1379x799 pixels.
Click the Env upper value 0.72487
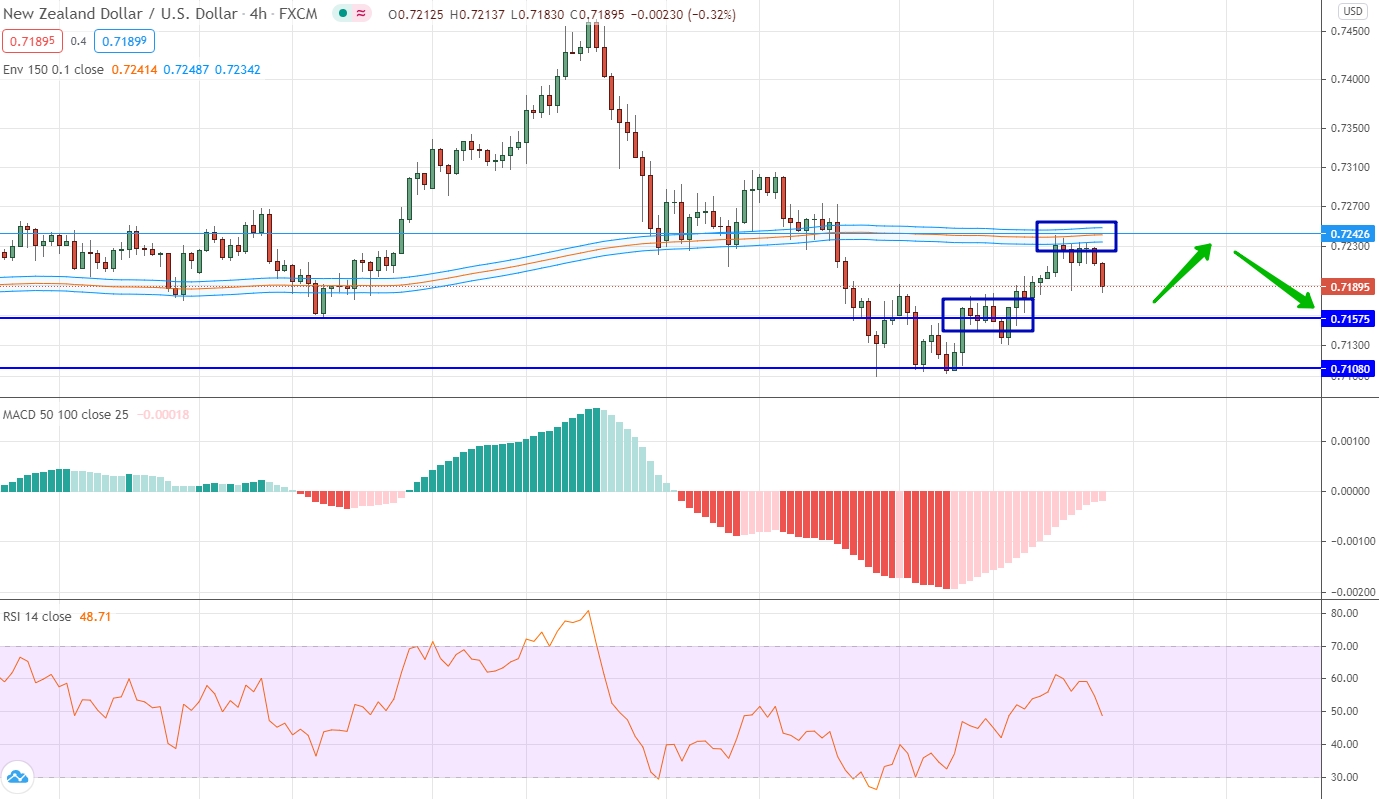tap(184, 69)
